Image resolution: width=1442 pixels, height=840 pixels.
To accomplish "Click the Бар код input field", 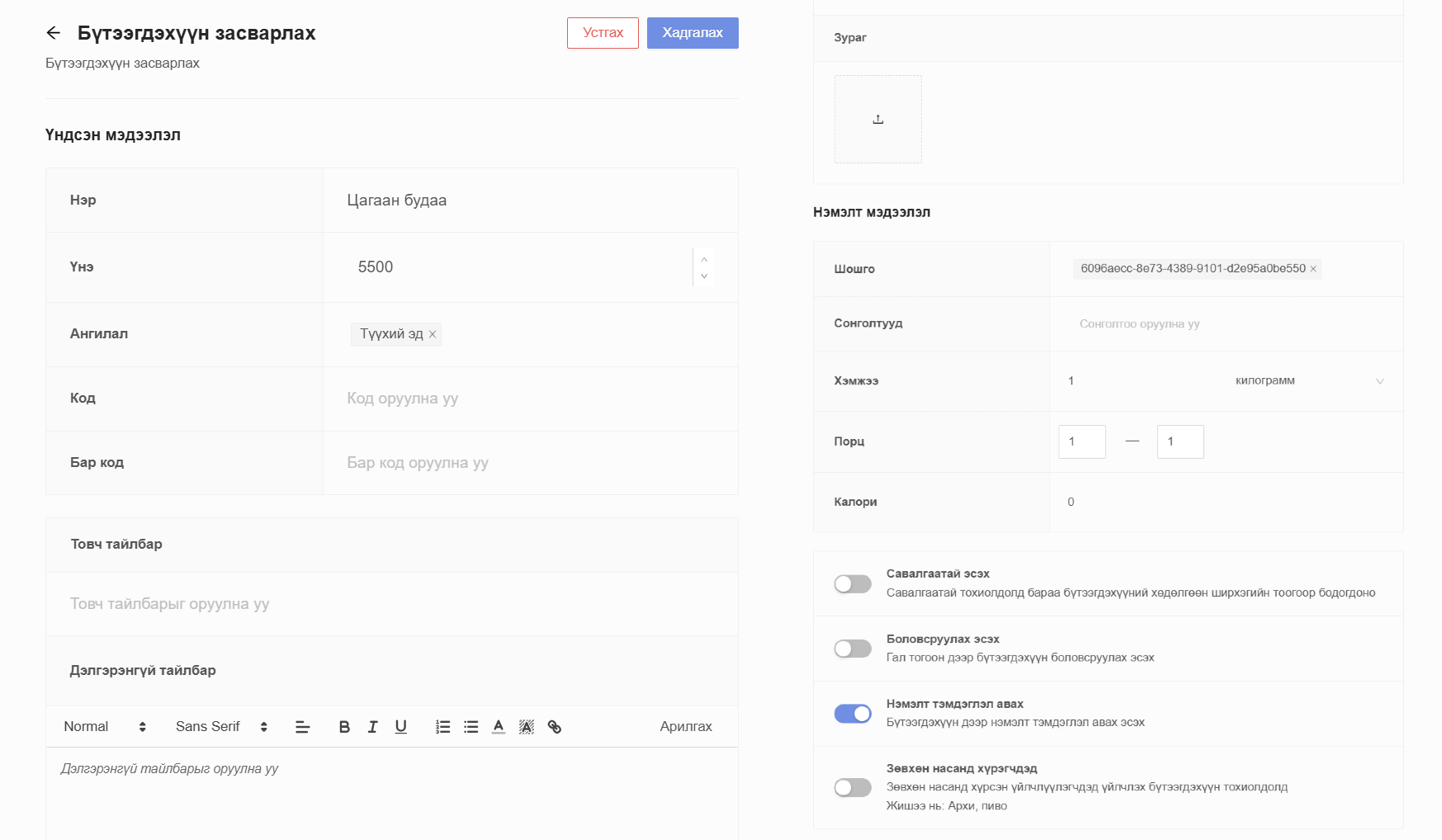I will tap(530, 463).
